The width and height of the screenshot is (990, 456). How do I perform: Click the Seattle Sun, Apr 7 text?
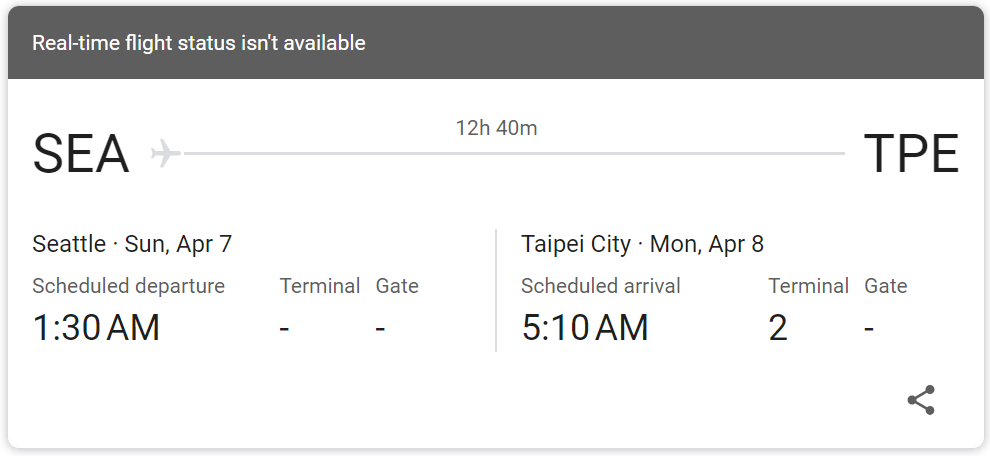(132, 244)
